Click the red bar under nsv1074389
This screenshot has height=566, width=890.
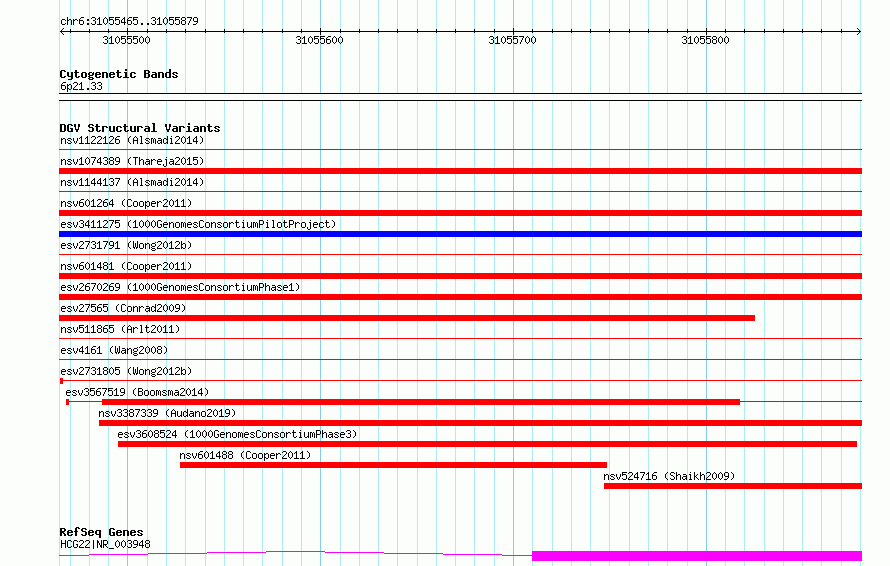coord(460,171)
